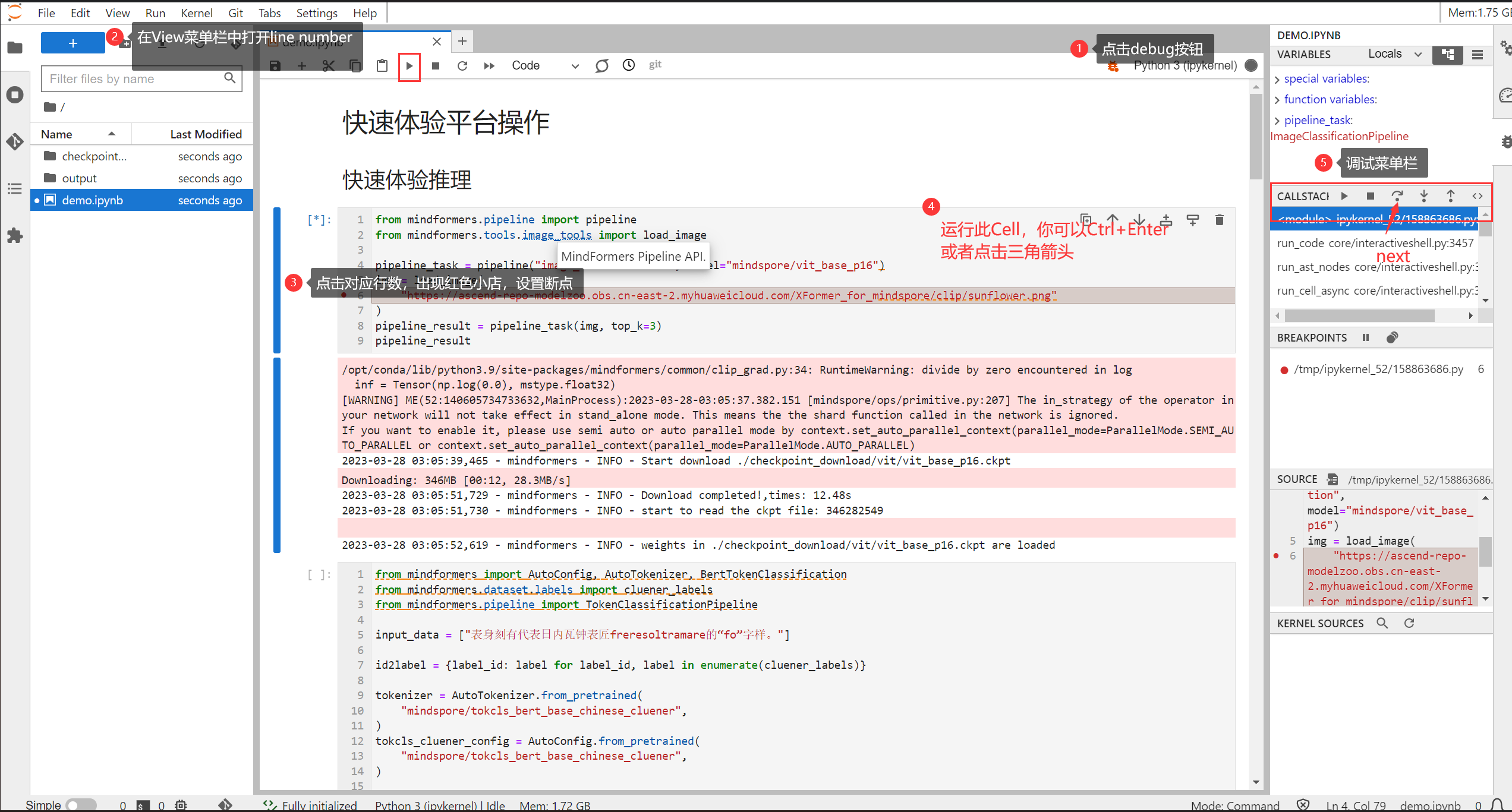This screenshot has height=812, width=1512.
Task: Toggle the line 6 breakpoint dot in the gutter
Action: tap(344, 295)
